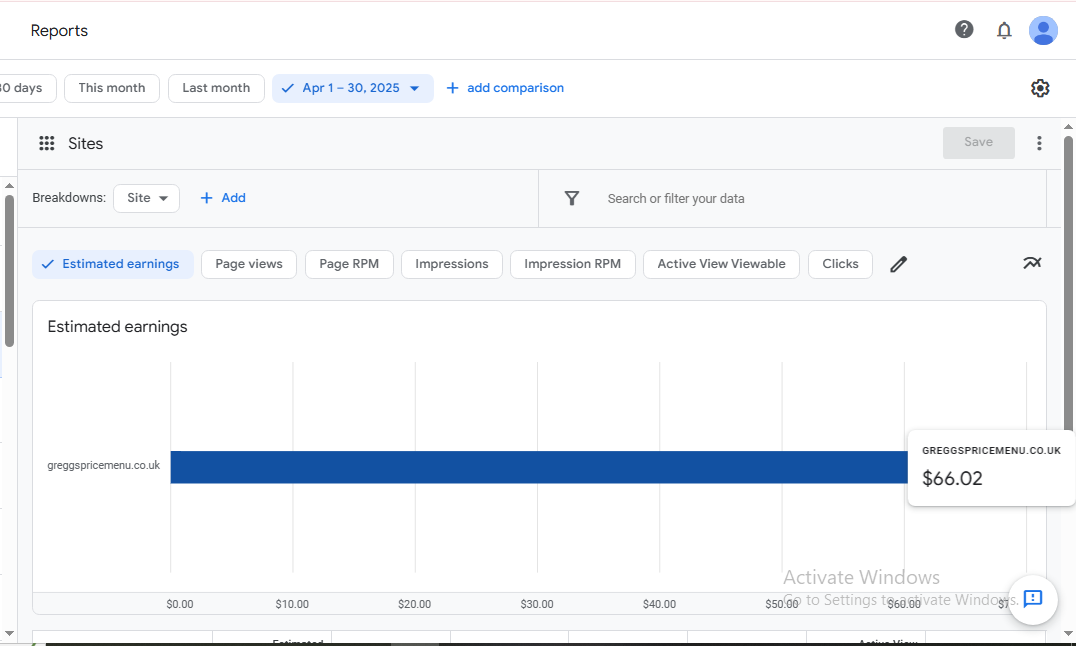The width and height of the screenshot is (1076, 646).
Task: Click the greggspricemenu.co.uk axis label
Action: [104, 465]
